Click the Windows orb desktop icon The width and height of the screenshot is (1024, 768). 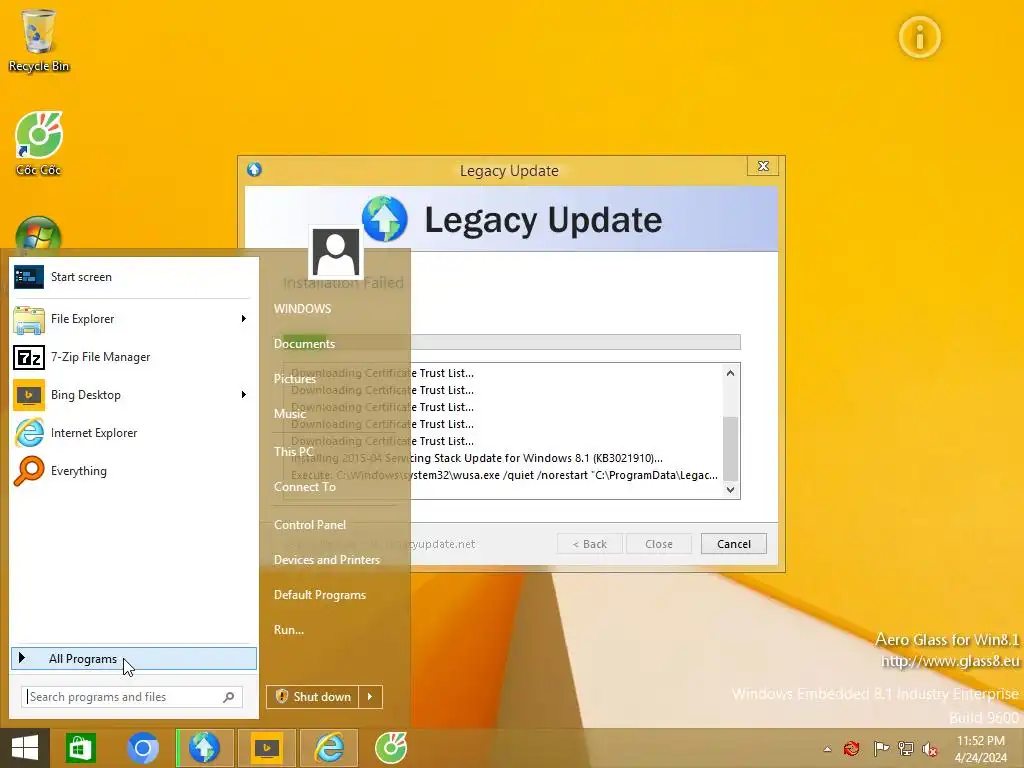tap(38, 235)
